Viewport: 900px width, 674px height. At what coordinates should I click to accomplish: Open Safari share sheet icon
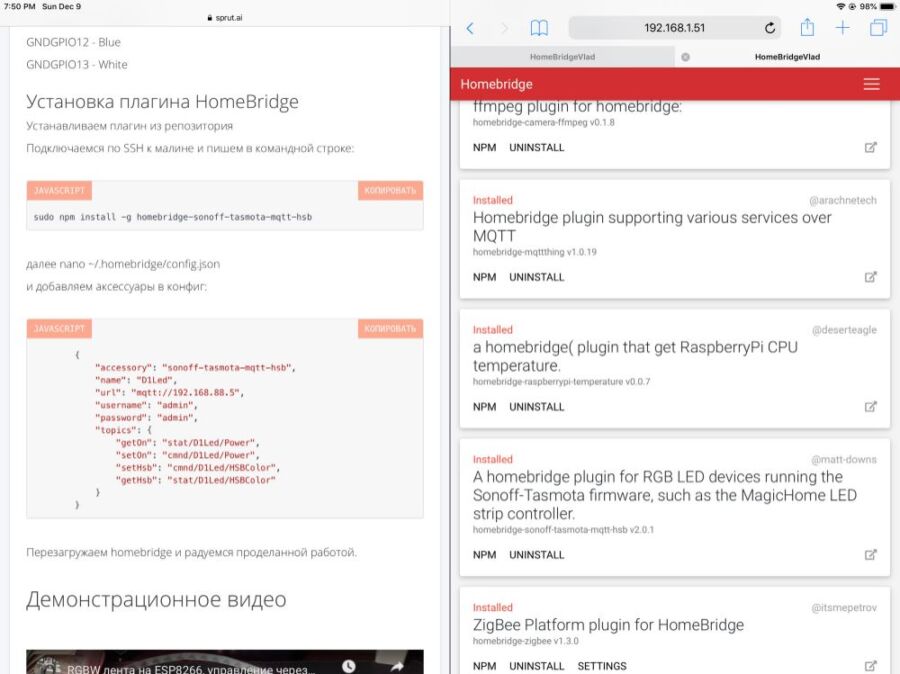[x=808, y=27]
